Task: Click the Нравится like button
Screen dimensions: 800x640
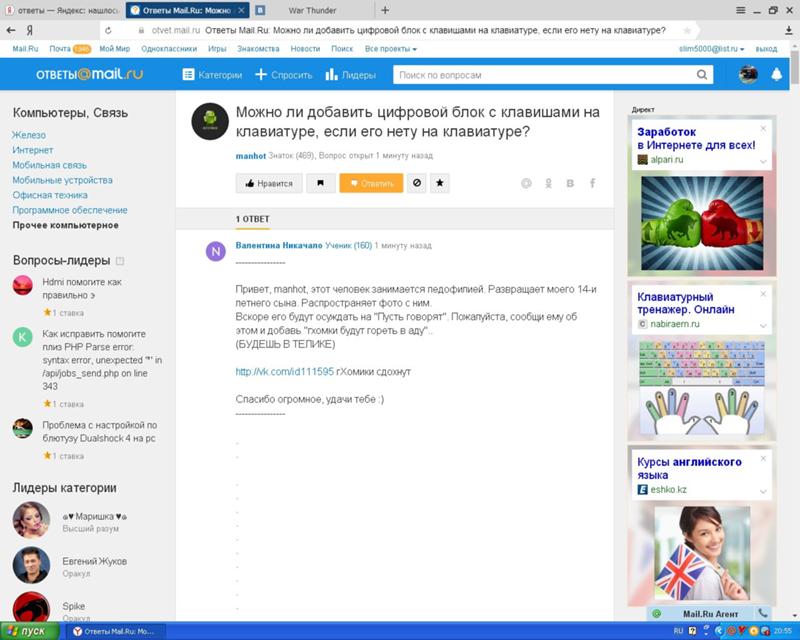Action: 269,183
